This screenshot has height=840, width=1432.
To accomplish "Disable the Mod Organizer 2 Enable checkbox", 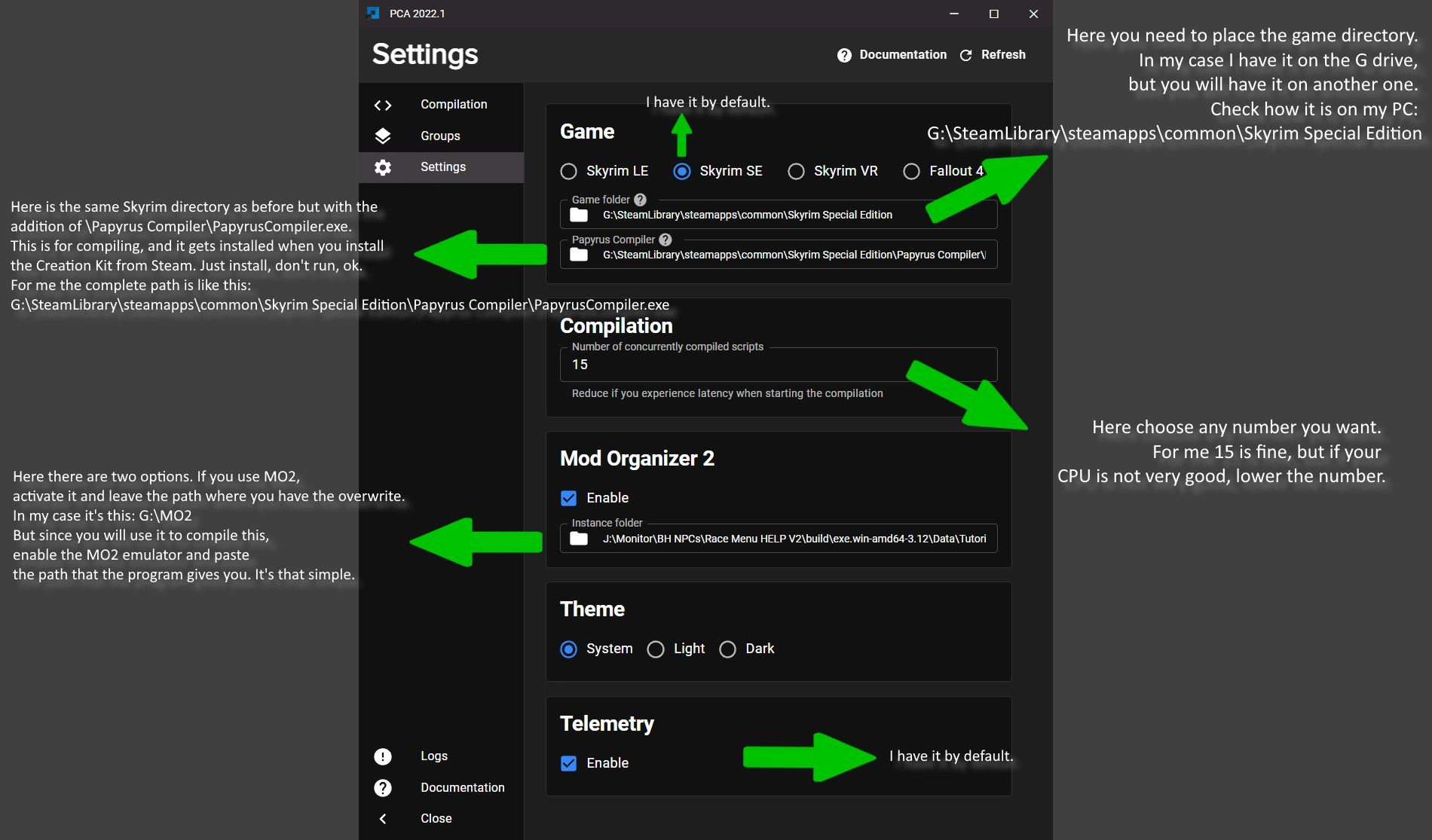I will click(x=569, y=498).
